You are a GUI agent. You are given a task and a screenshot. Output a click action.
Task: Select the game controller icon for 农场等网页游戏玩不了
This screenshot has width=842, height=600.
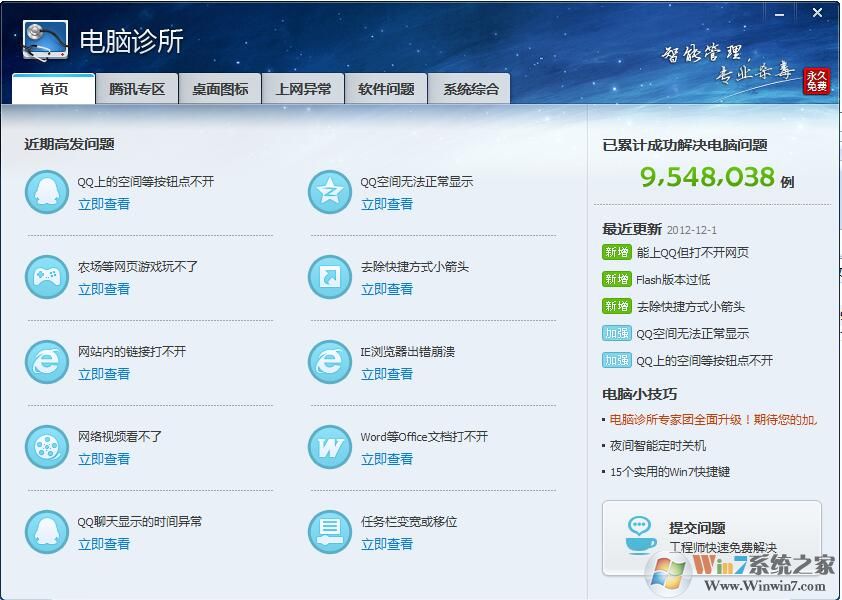45,278
